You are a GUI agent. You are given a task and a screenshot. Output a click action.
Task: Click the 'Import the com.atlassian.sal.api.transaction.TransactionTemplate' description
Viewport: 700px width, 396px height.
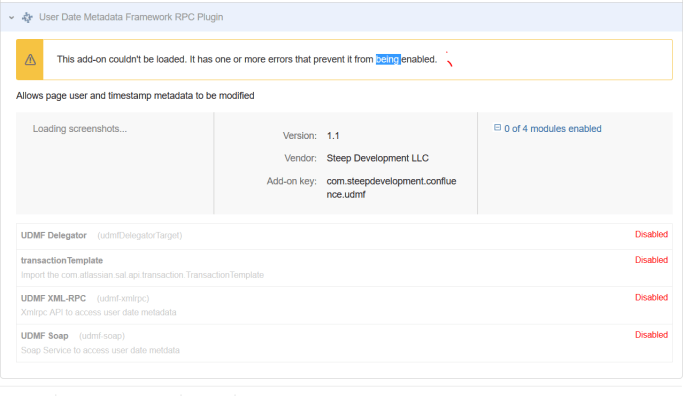click(x=142, y=275)
